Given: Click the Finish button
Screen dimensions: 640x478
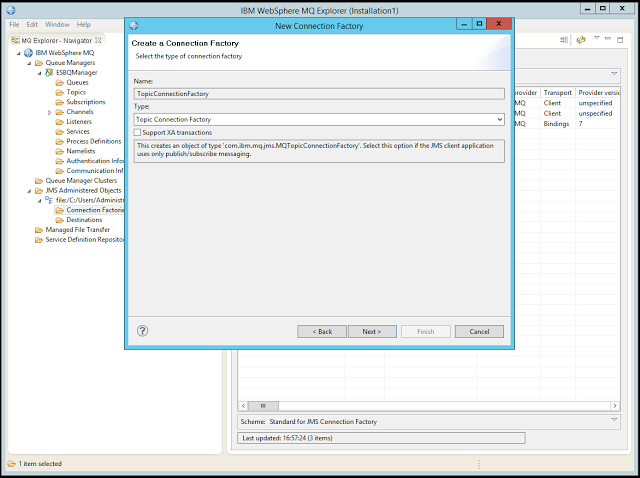Looking at the screenshot, I should (426, 331).
